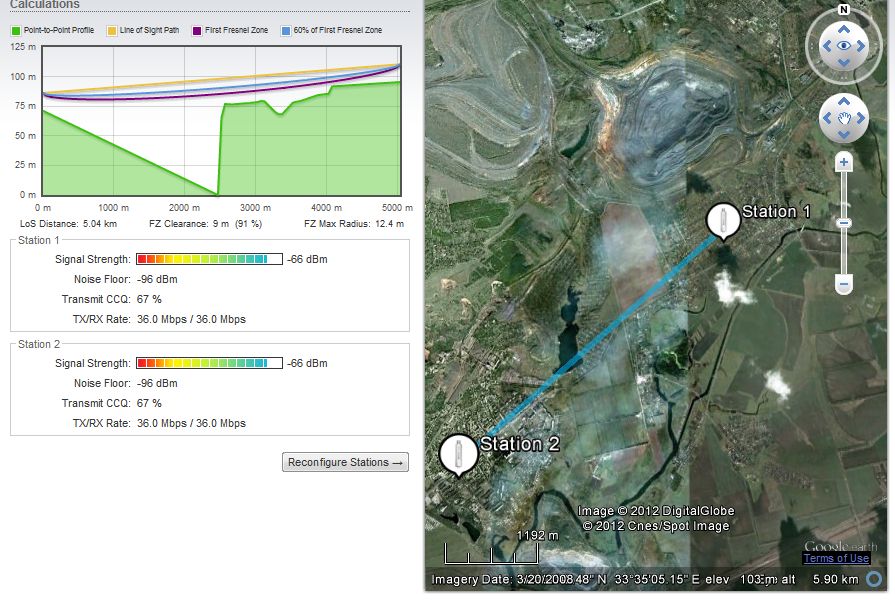The width and height of the screenshot is (895, 601).
Task: Click the zoom slider handle
Action: pyautogui.click(x=844, y=223)
